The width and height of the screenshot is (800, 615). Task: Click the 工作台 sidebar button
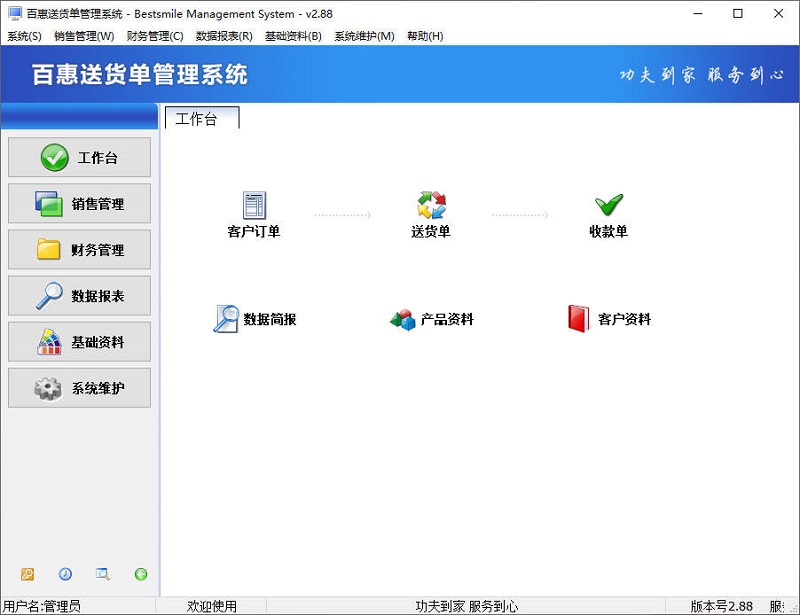click(79, 157)
